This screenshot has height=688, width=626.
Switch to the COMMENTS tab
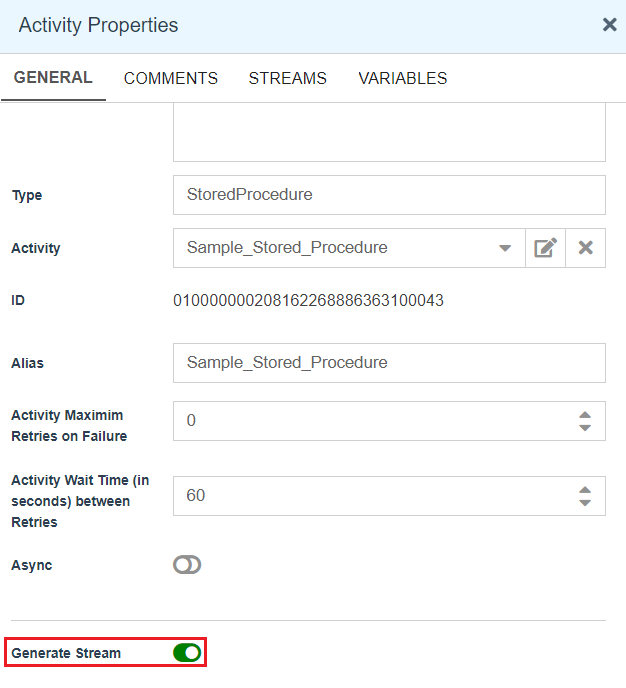point(171,78)
